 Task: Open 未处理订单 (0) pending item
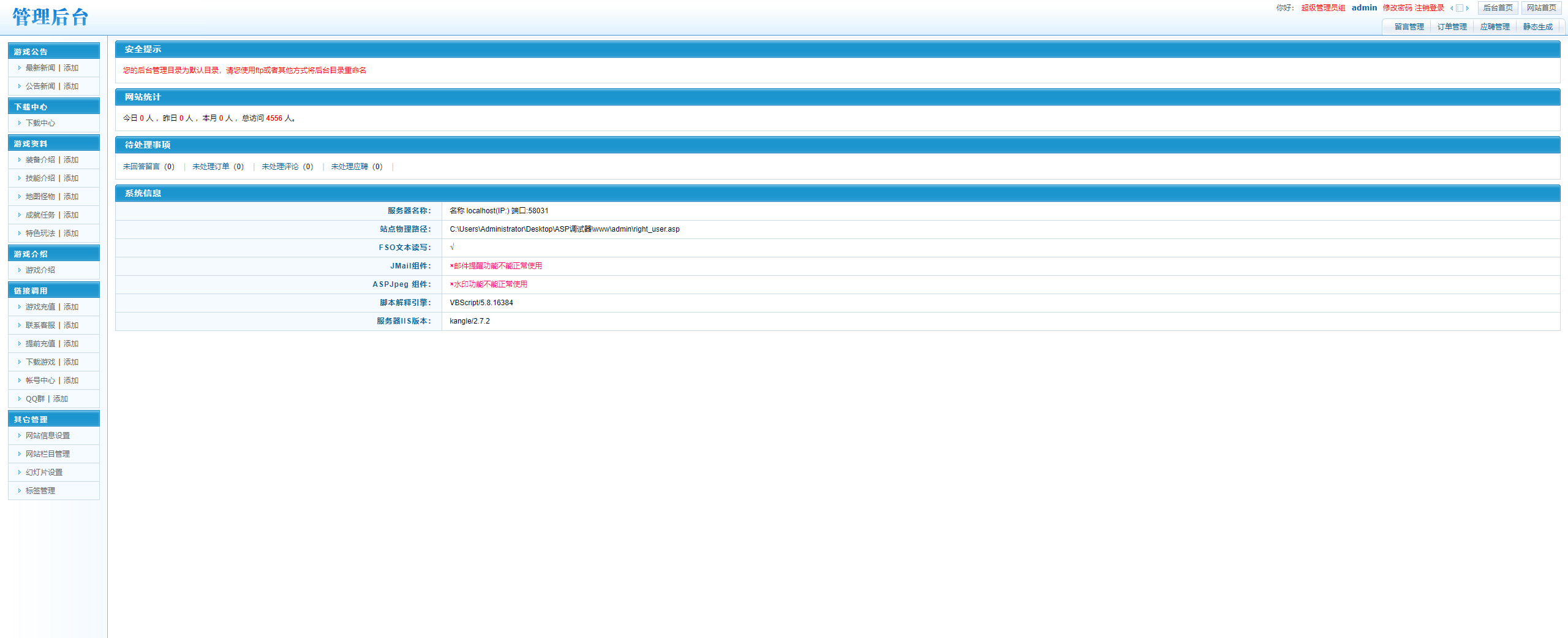pyautogui.click(x=218, y=167)
